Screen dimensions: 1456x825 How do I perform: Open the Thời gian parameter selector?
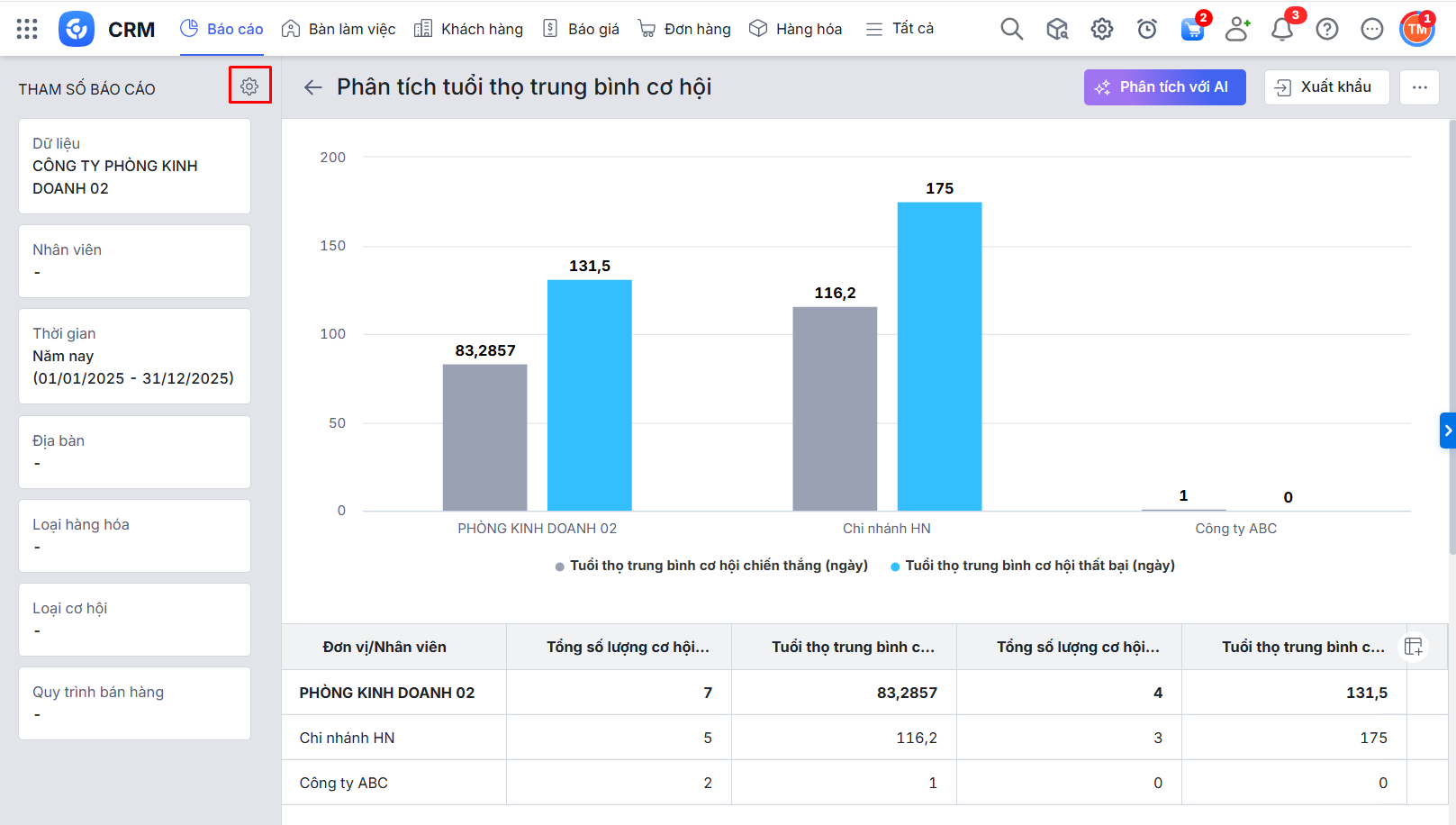coord(134,356)
